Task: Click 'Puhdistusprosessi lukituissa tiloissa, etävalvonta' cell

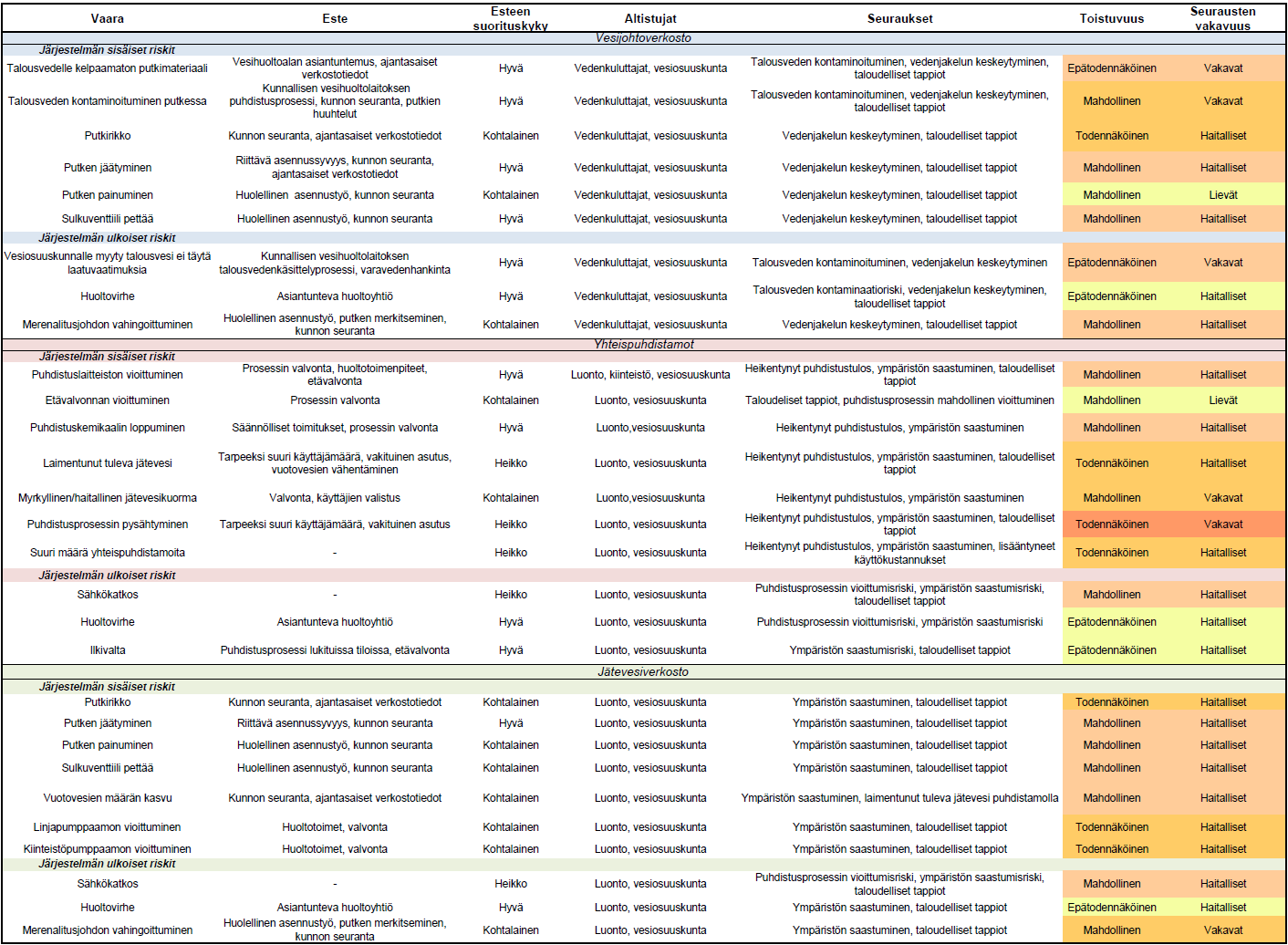Action: pyautogui.click(x=335, y=650)
